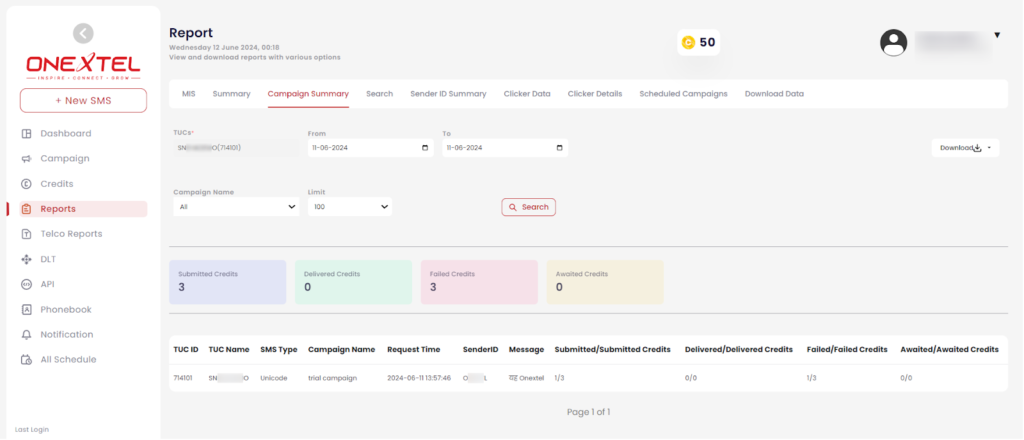This screenshot has width=1024, height=440.
Task: Click the New SMS button
Action: point(83,101)
